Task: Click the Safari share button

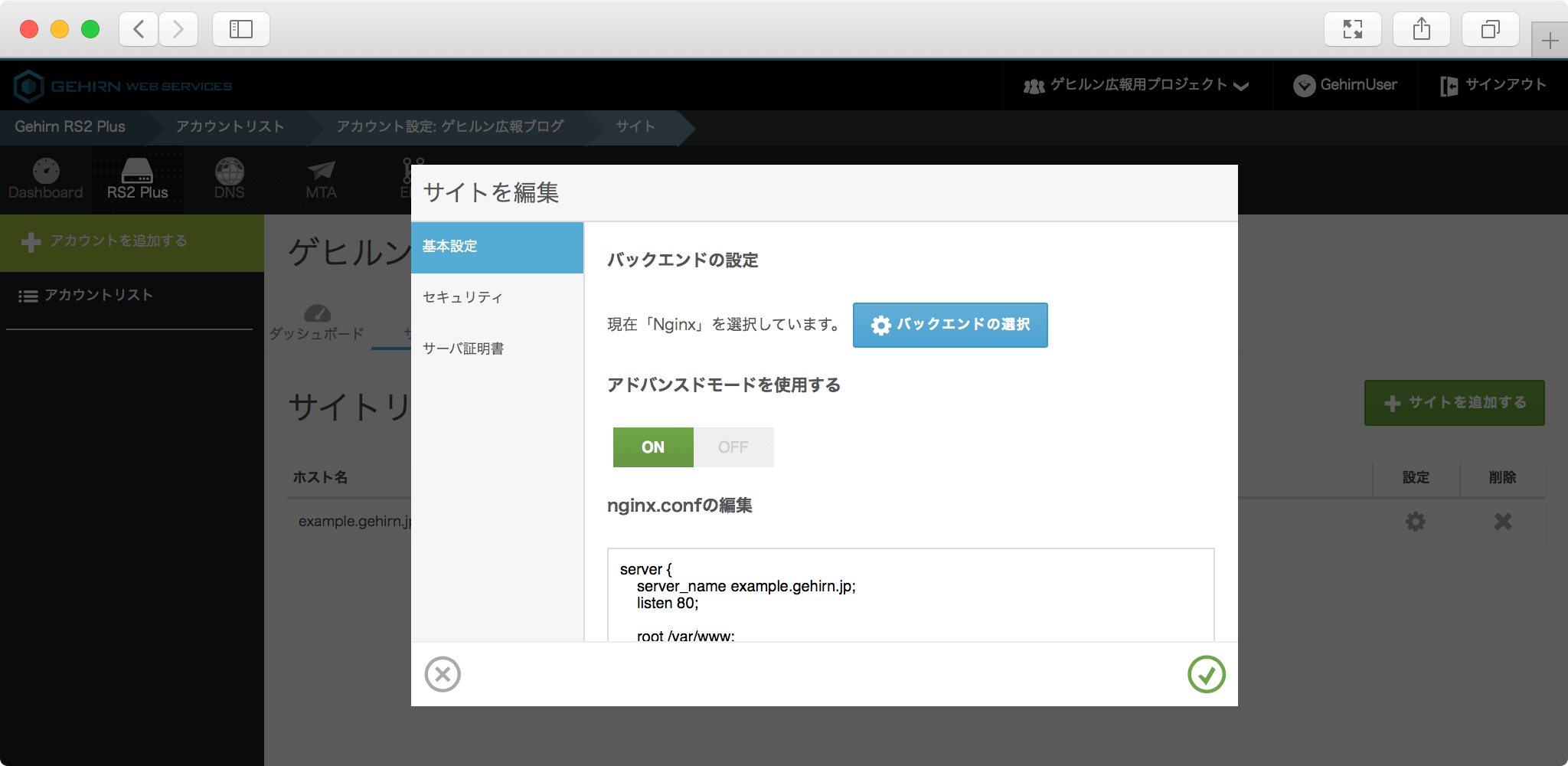Action: pos(1422,29)
